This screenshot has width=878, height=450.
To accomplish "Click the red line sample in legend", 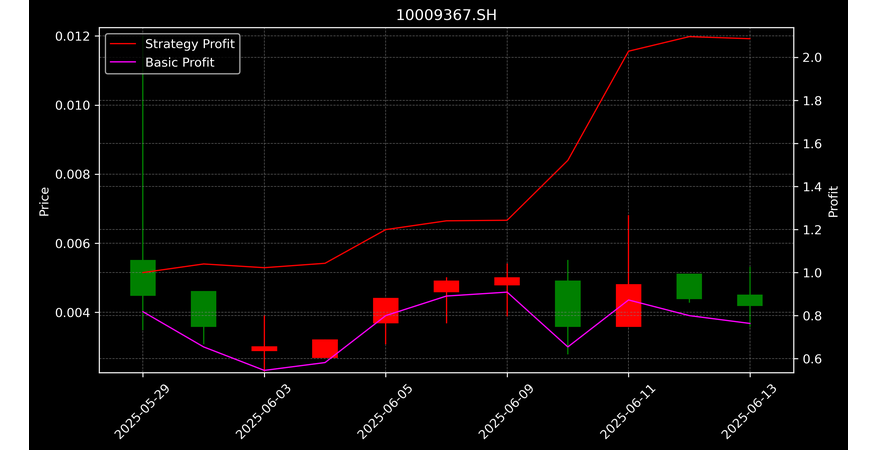I will [x=123, y=44].
